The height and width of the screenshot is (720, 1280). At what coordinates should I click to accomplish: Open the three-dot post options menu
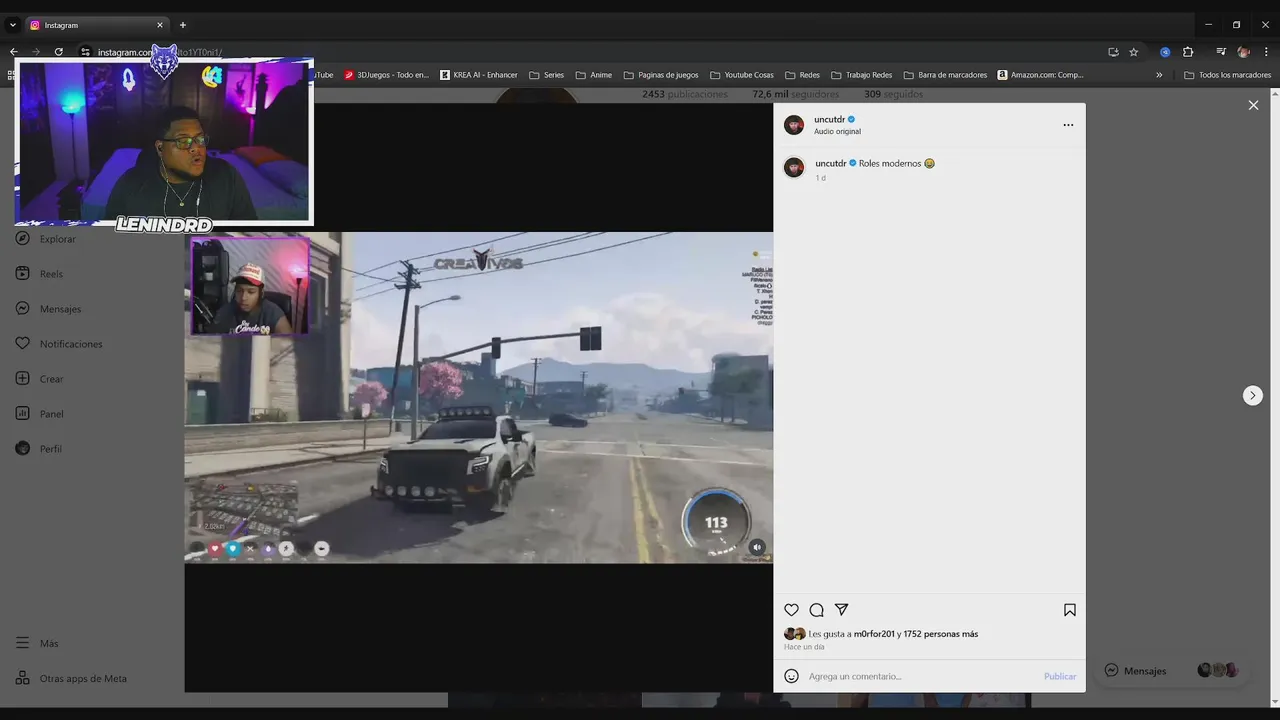coord(1068,125)
